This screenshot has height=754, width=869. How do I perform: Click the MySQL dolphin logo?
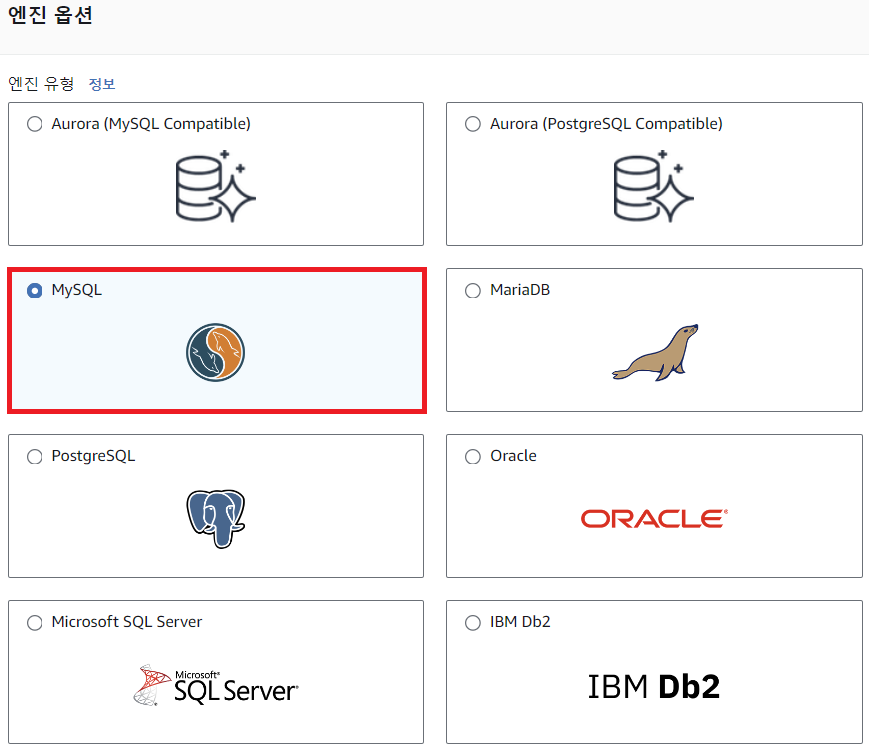point(216,353)
